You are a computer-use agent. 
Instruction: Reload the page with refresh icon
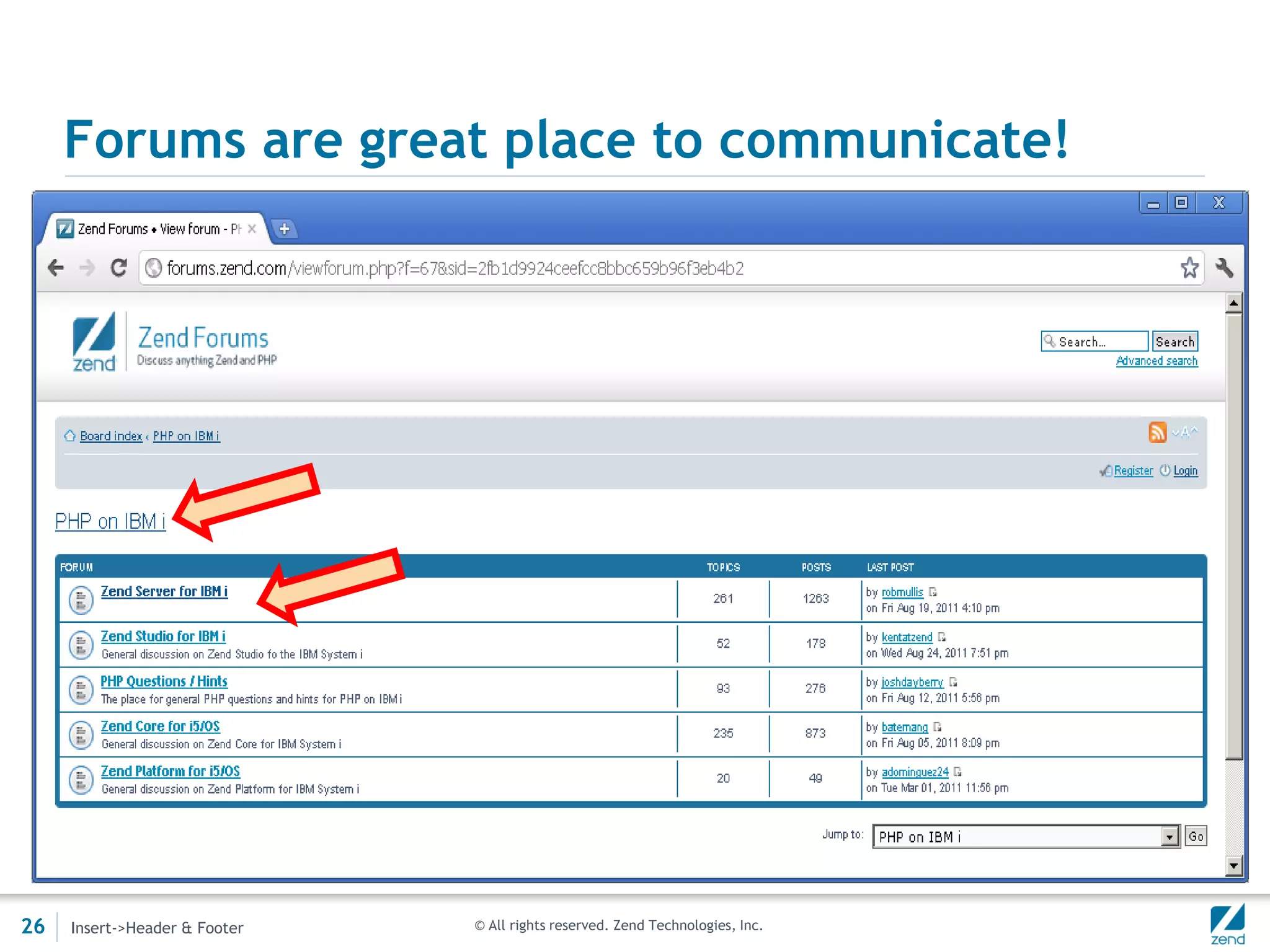118,268
